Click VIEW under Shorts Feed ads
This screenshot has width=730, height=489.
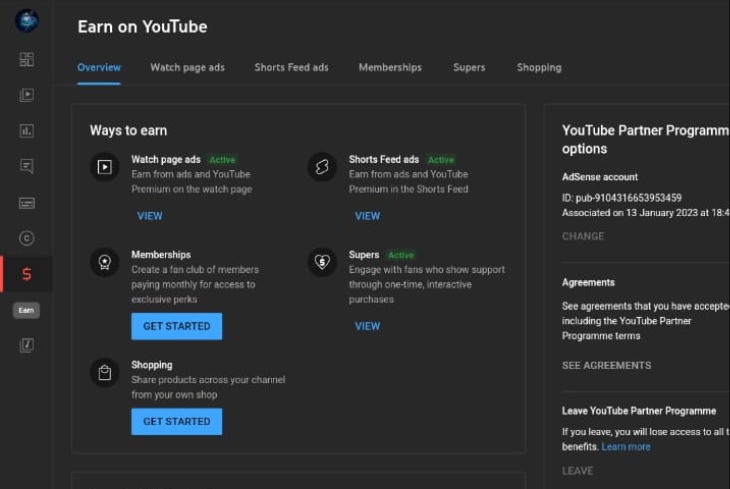(x=367, y=216)
